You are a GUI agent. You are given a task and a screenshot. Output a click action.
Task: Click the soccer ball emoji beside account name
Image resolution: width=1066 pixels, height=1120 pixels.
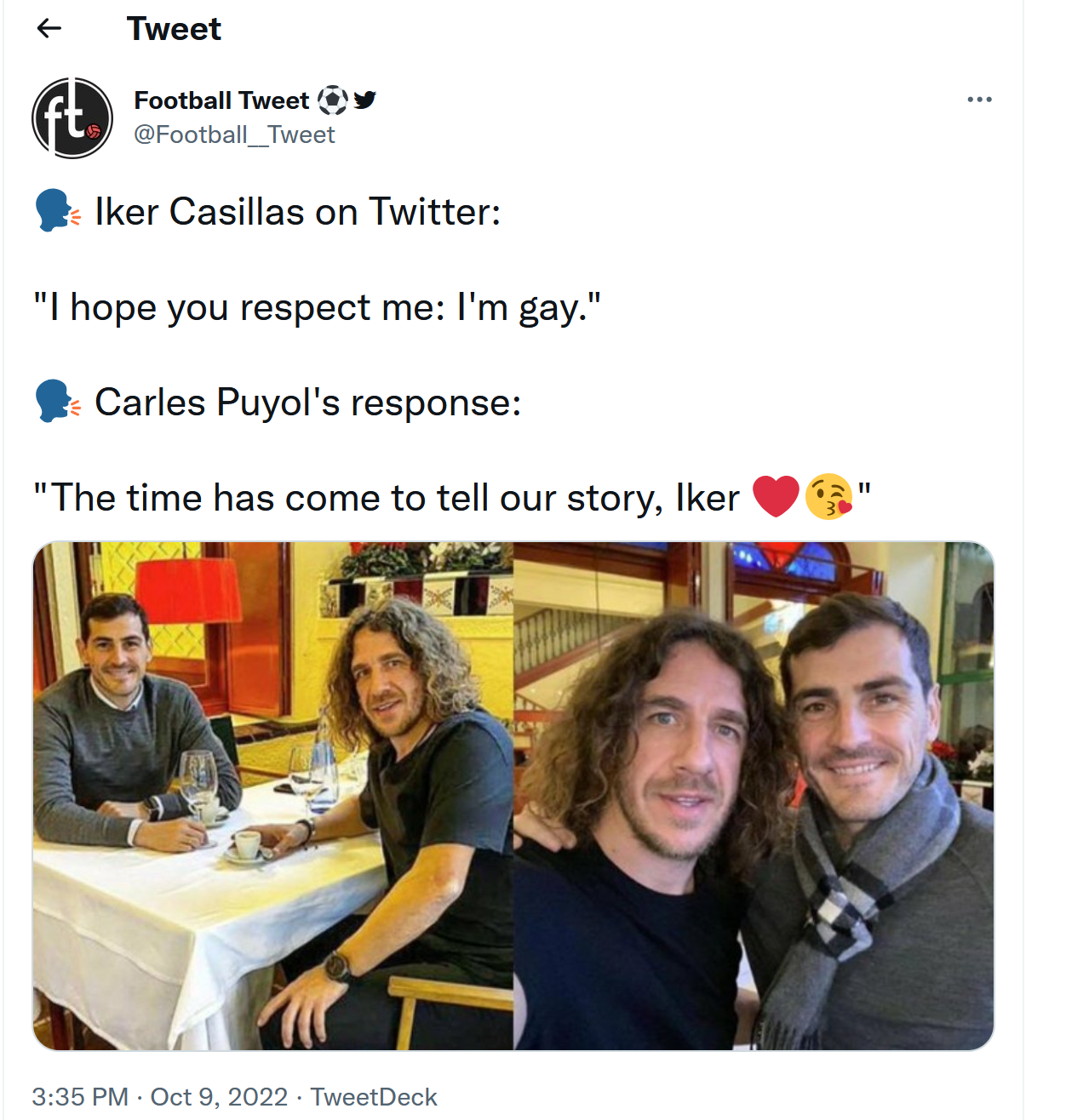pyautogui.click(x=332, y=100)
